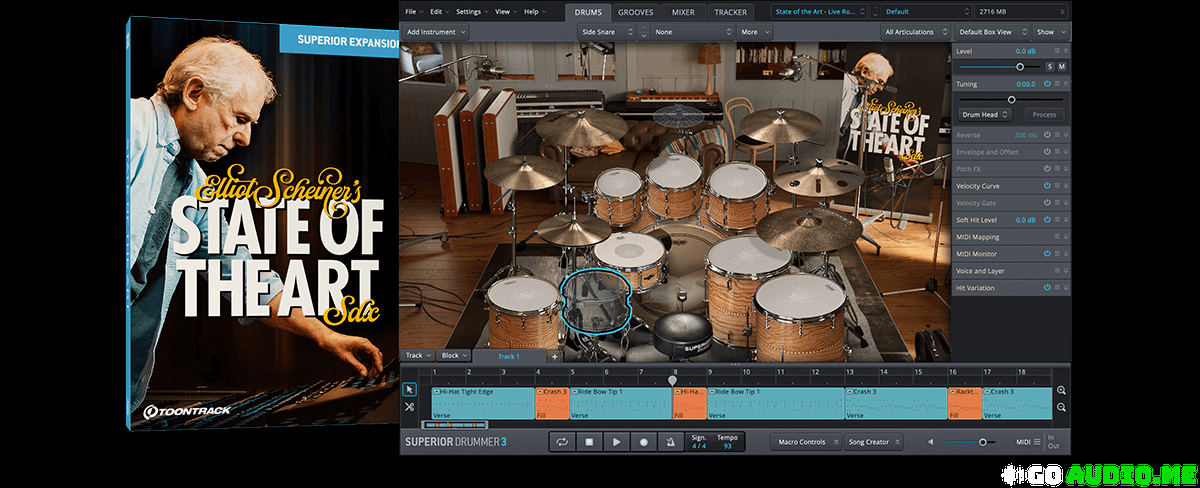Open the Voice and Layer menu icon
Image resolution: width=1200 pixels, height=488 pixels.
point(1057,271)
